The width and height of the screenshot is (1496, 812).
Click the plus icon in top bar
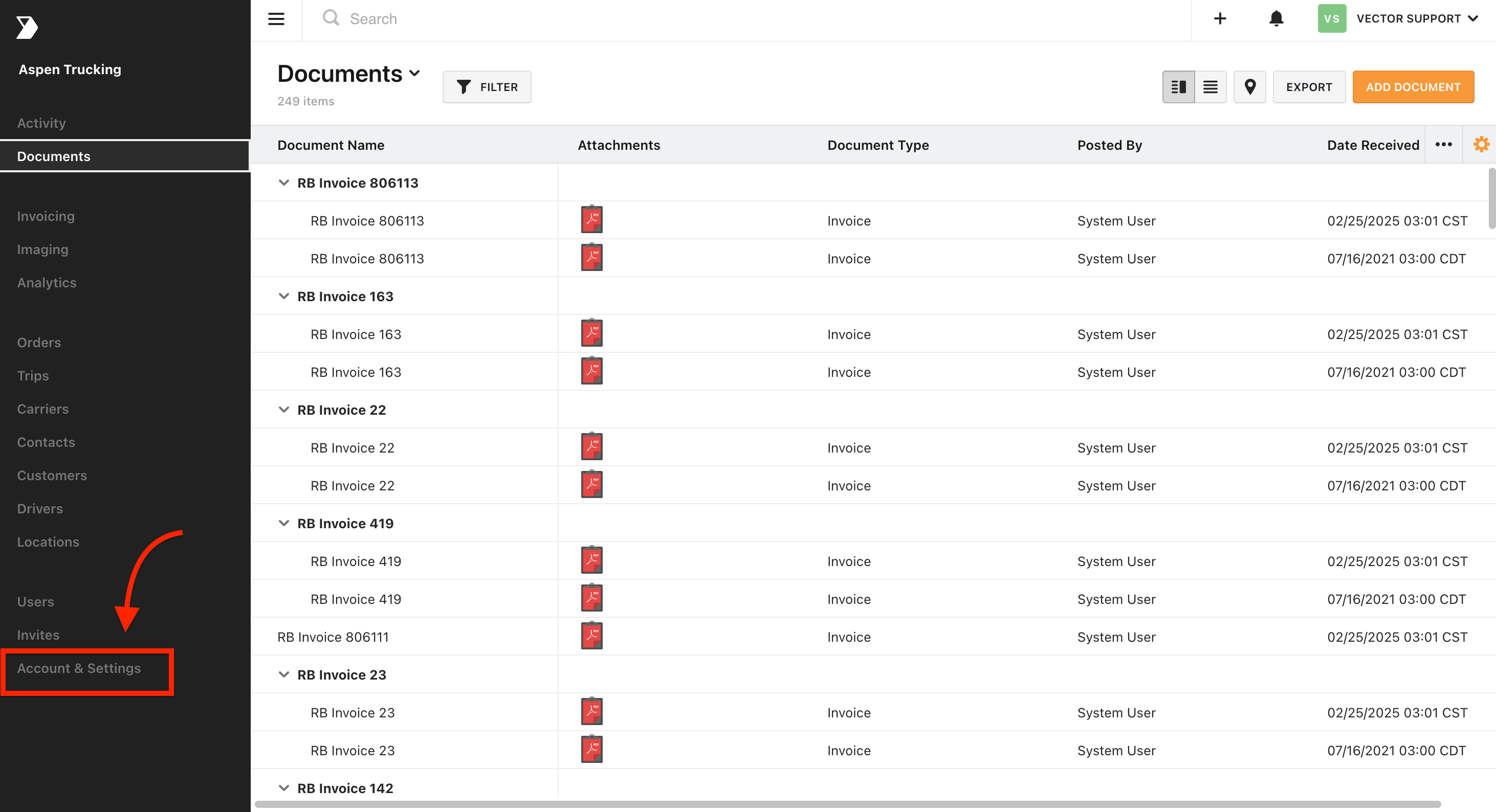coord(1220,18)
